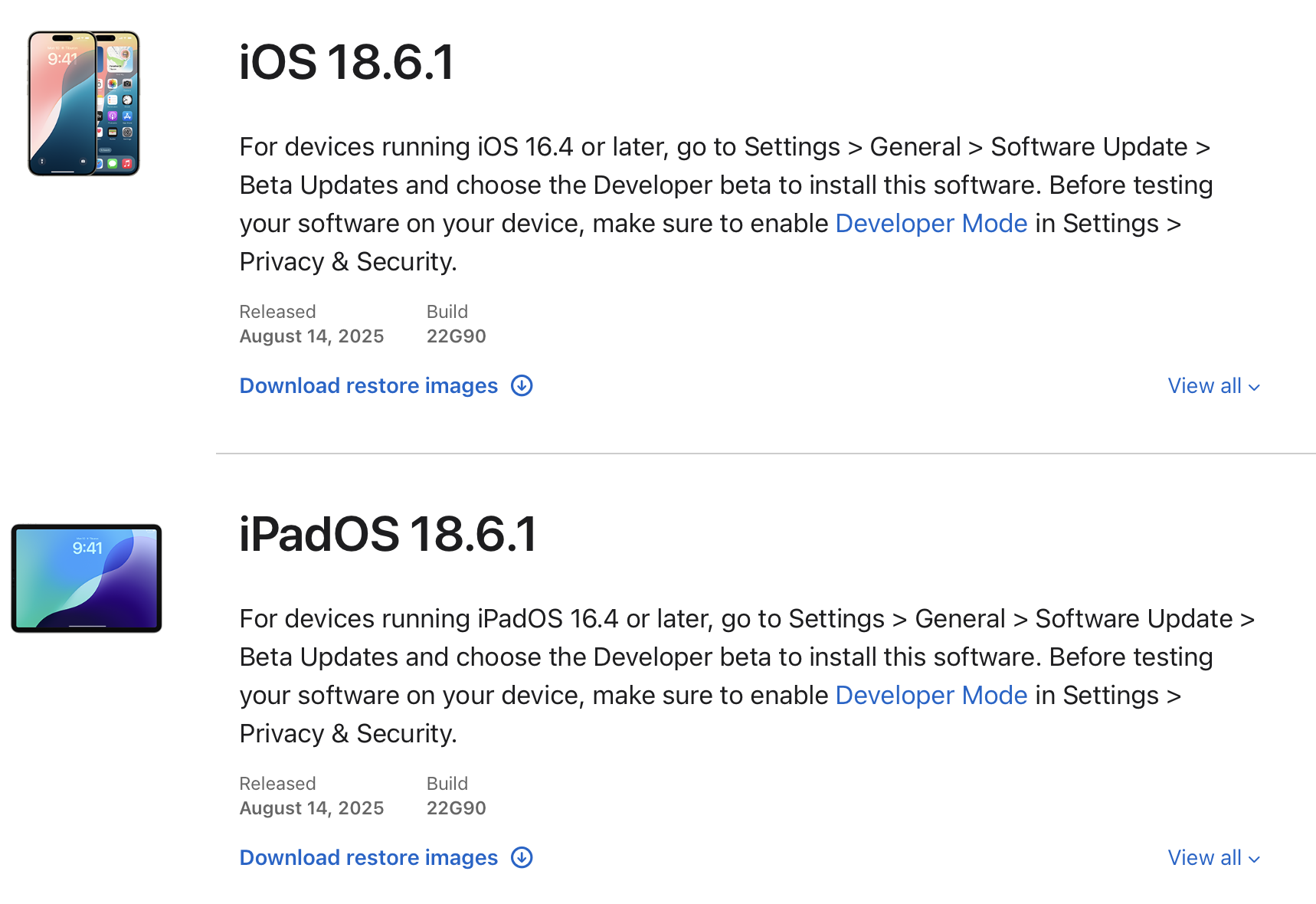Click the iPad device image
Viewport: 1316px width, 904px height.
point(87,578)
